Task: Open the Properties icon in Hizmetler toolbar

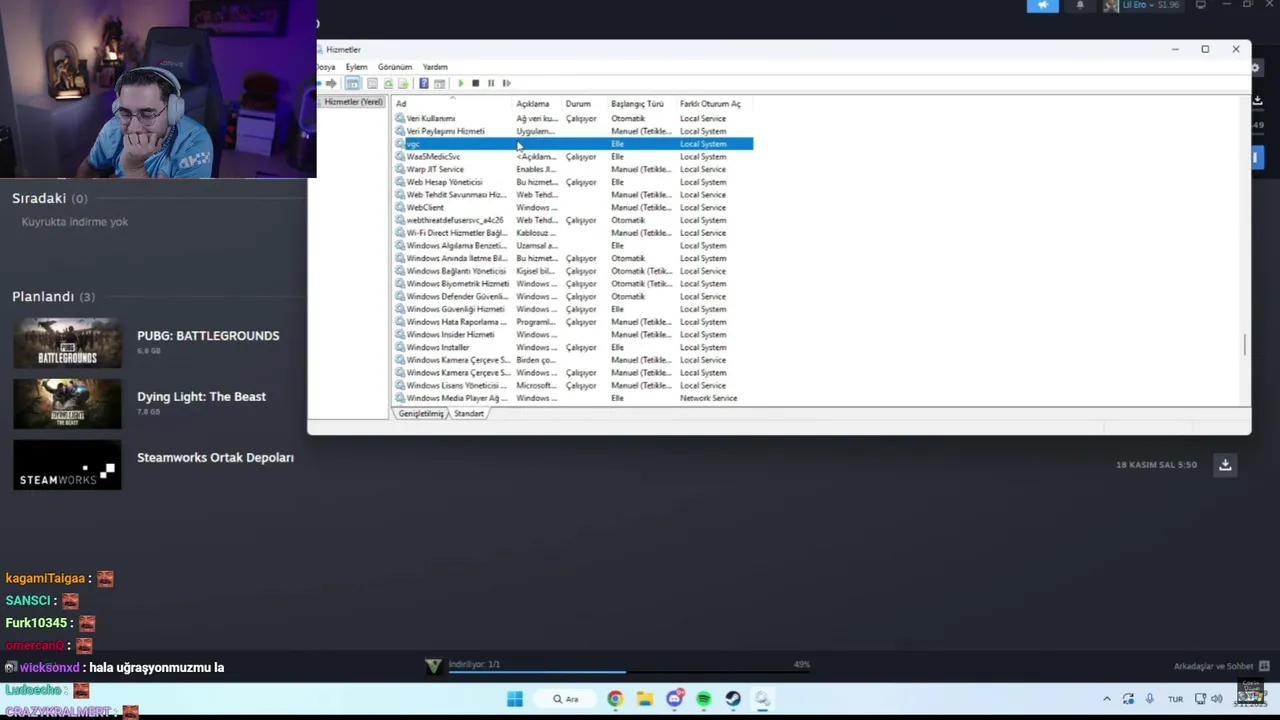Action: pos(372,83)
